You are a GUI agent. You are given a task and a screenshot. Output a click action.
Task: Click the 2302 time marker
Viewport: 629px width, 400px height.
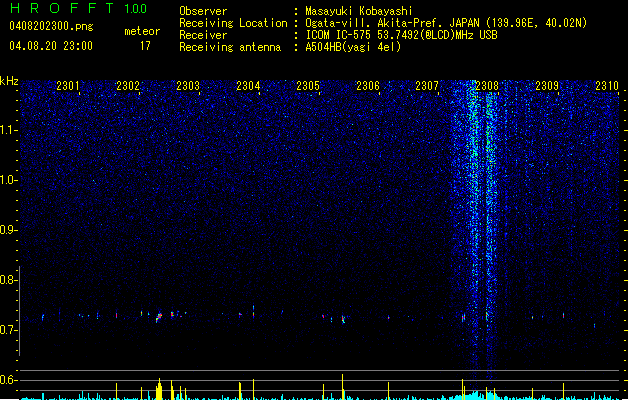point(128,86)
